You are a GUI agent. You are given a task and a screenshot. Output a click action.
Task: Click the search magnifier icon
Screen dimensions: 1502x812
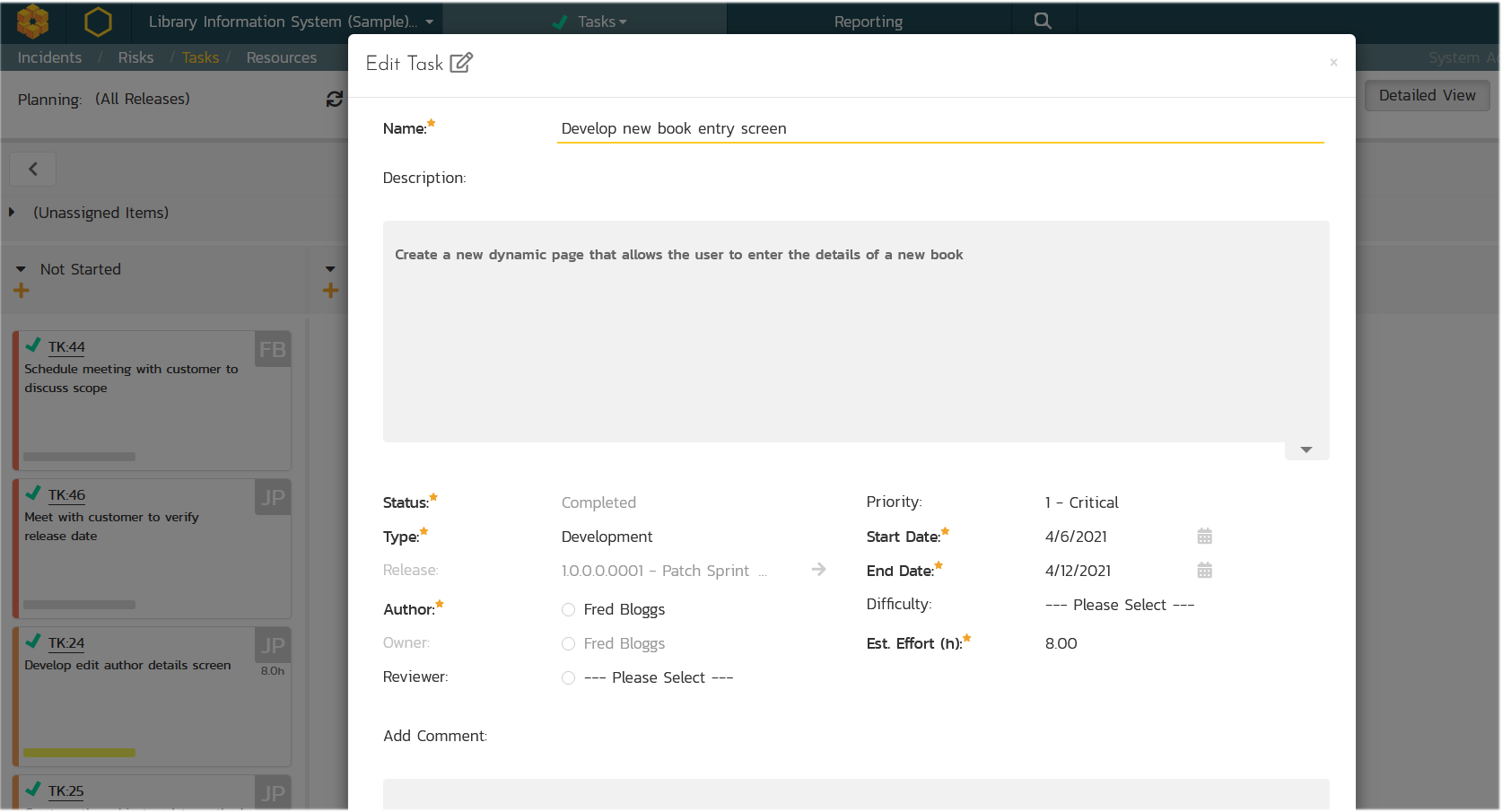pyautogui.click(x=1042, y=21)
